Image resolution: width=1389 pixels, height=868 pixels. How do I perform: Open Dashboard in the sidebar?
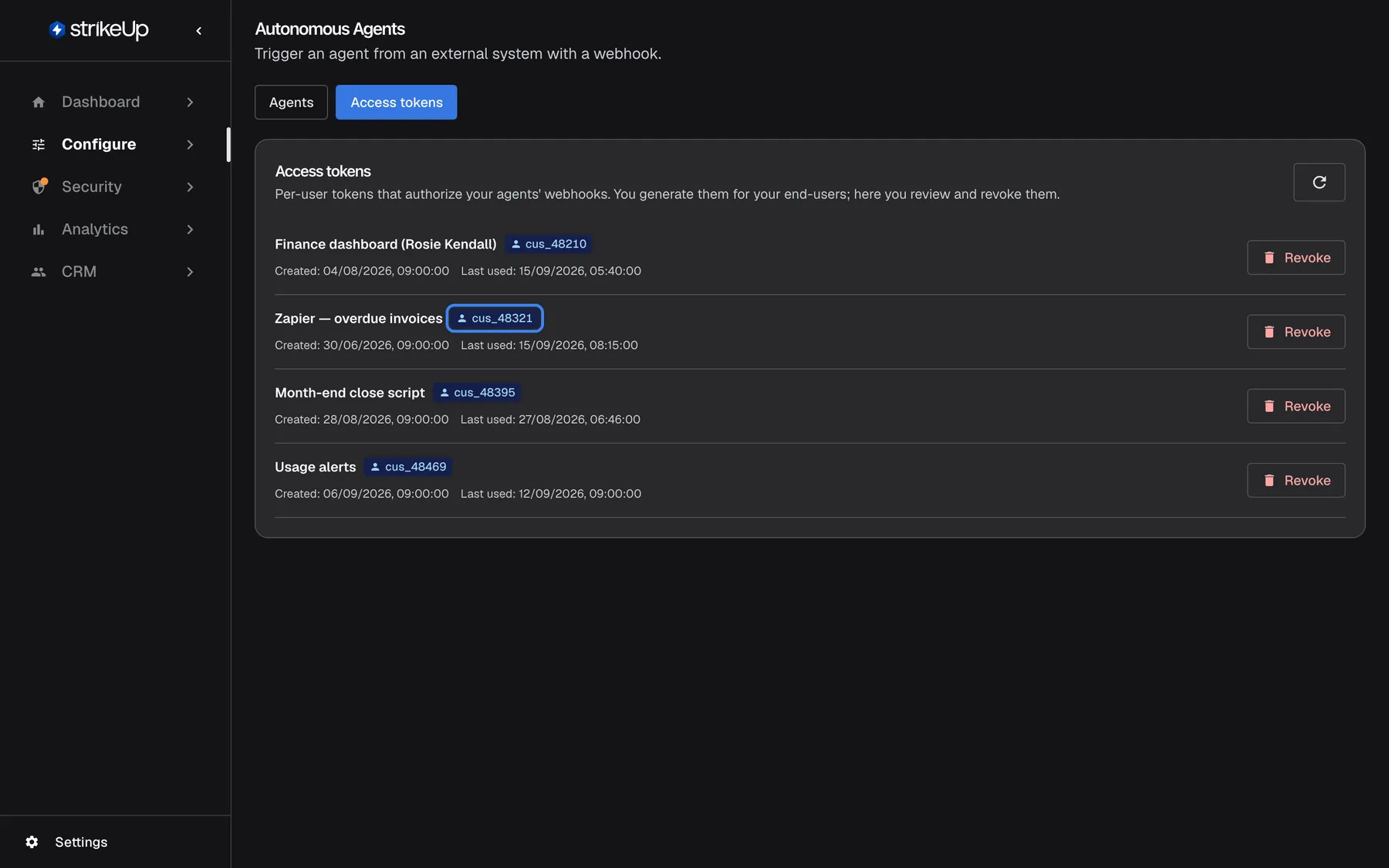(x=114, y=102)
